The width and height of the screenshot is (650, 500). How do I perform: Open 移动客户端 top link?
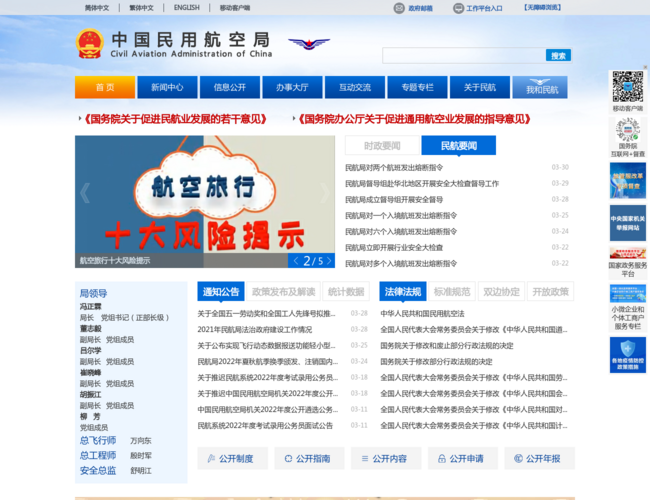[235, 8]
